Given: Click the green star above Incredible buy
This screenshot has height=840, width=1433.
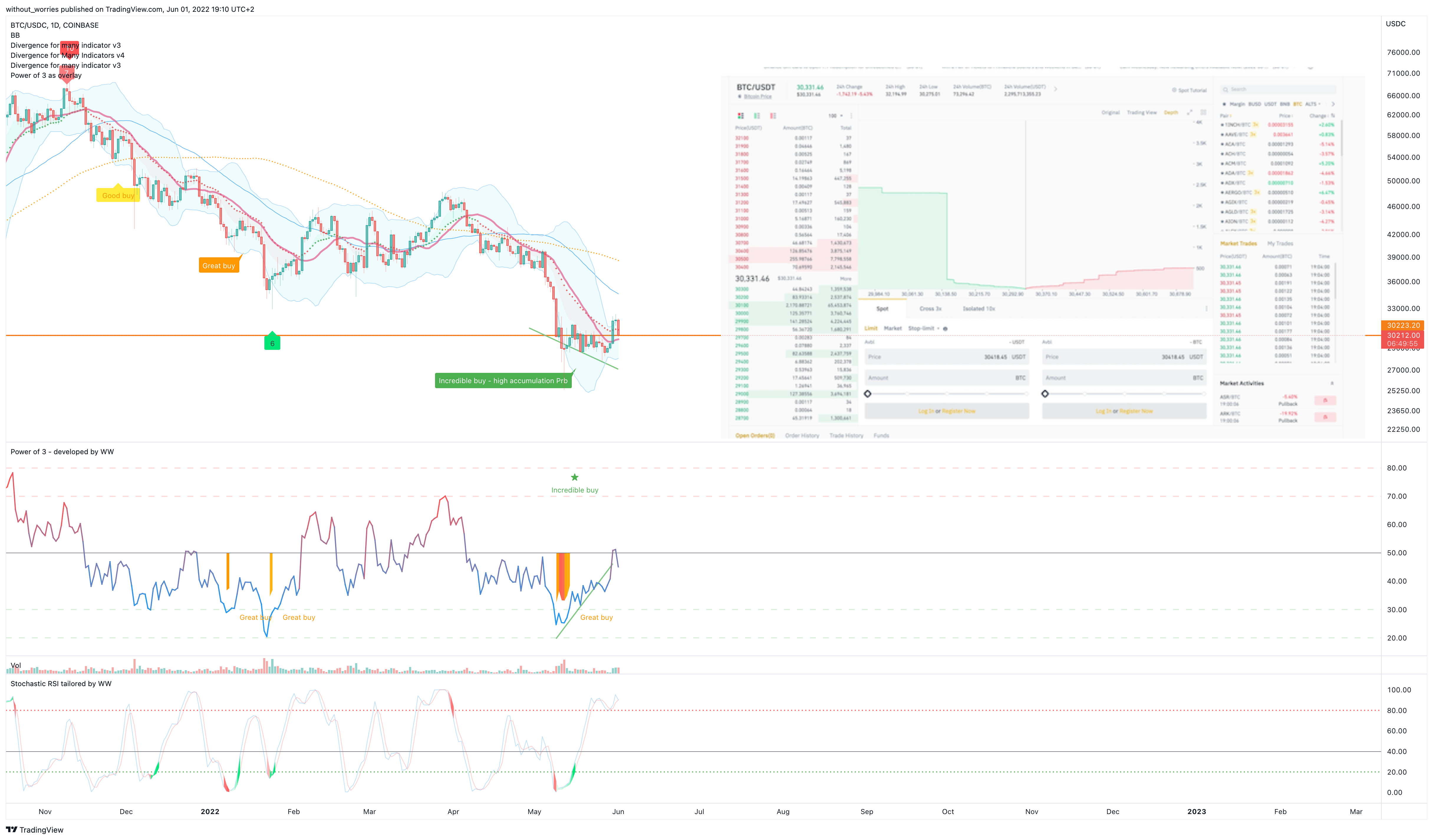Looking at the screenshot, I should (575, 477).
